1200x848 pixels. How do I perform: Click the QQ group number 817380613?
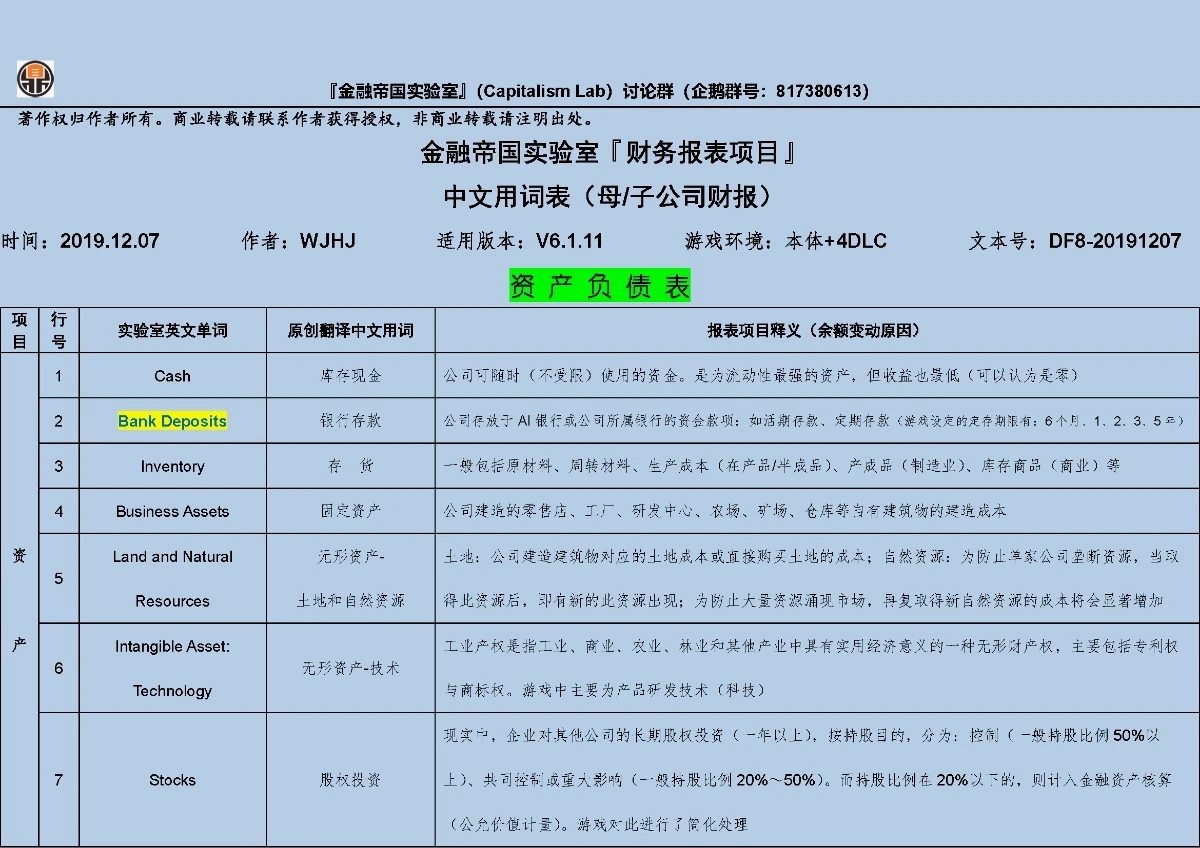(x=817, y=91)
